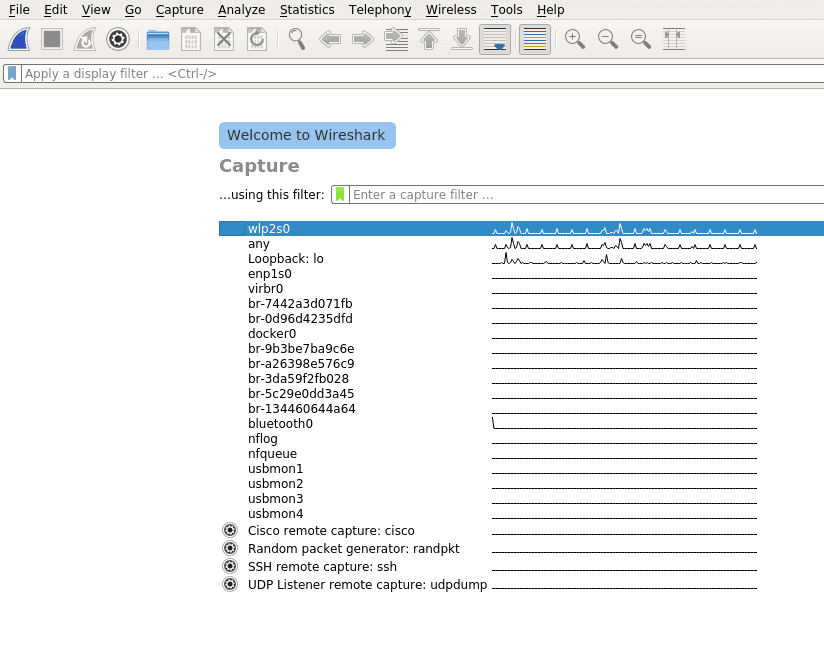Image resolution: width=824 pixels, height=647 pixels.
Task: Restart the current capture icon
Action: click(x=85, y=39)
